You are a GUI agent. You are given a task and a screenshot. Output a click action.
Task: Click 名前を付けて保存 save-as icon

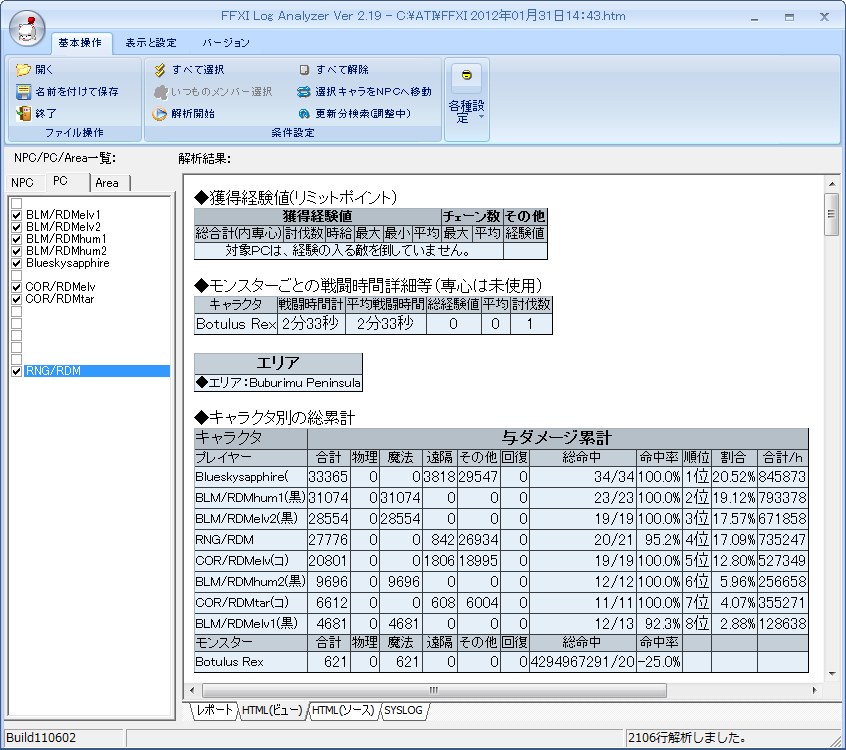point(23,92)
